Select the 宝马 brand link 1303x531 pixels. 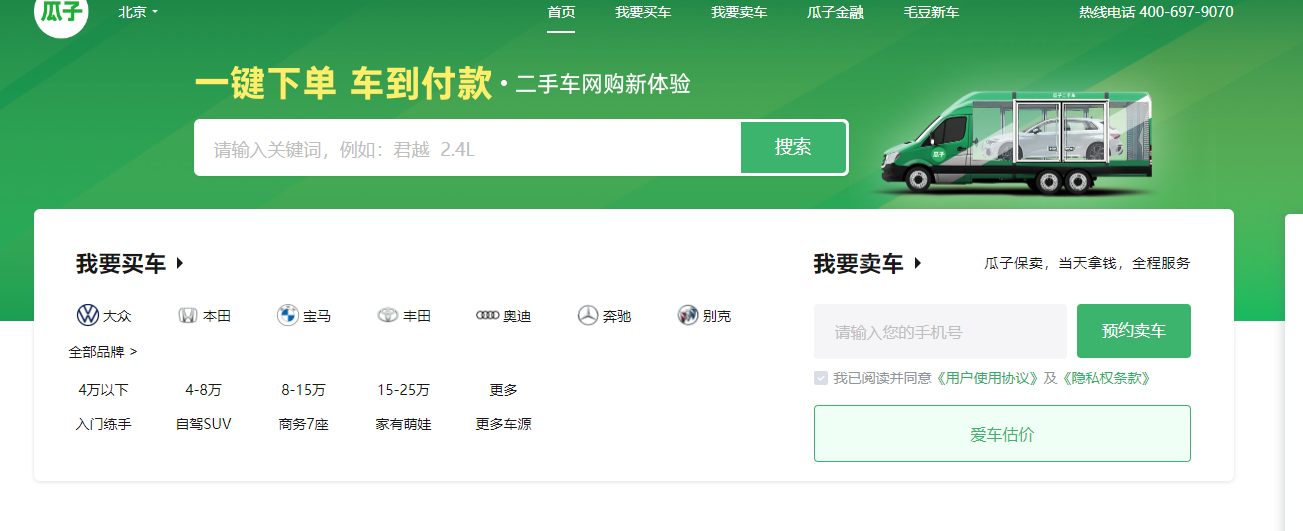click(317, 316)
